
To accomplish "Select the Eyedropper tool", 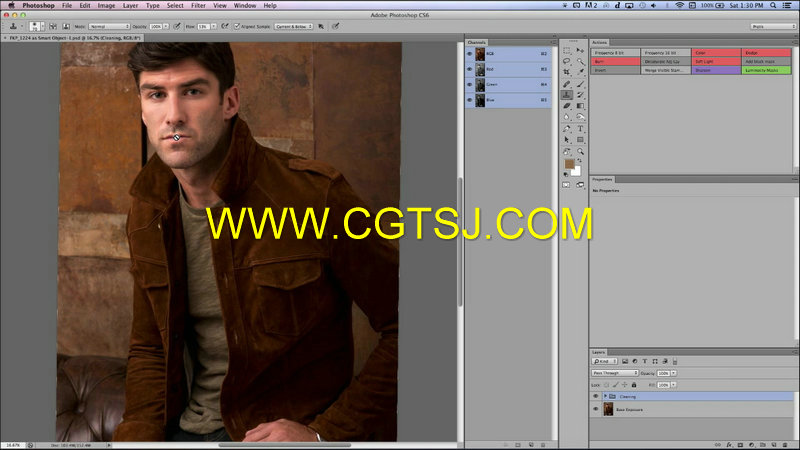I will [580, 72].
